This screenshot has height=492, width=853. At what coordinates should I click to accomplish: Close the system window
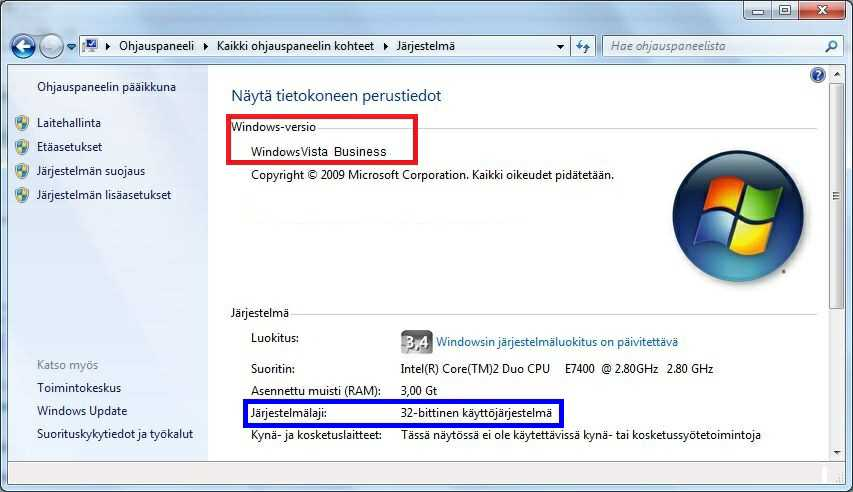[823, 10]
